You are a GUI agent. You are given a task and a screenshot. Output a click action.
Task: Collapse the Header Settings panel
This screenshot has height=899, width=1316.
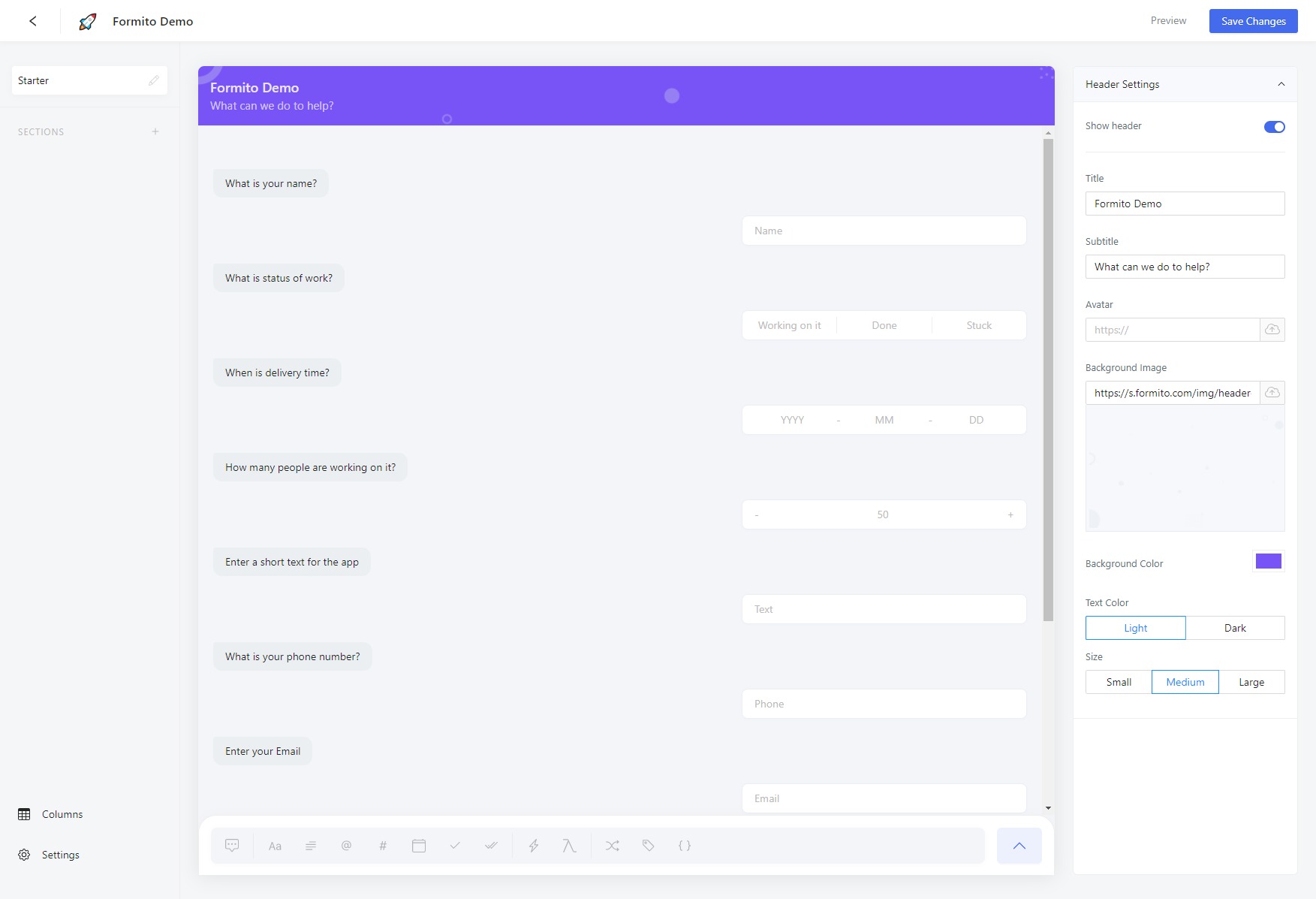pos(1281,84)
